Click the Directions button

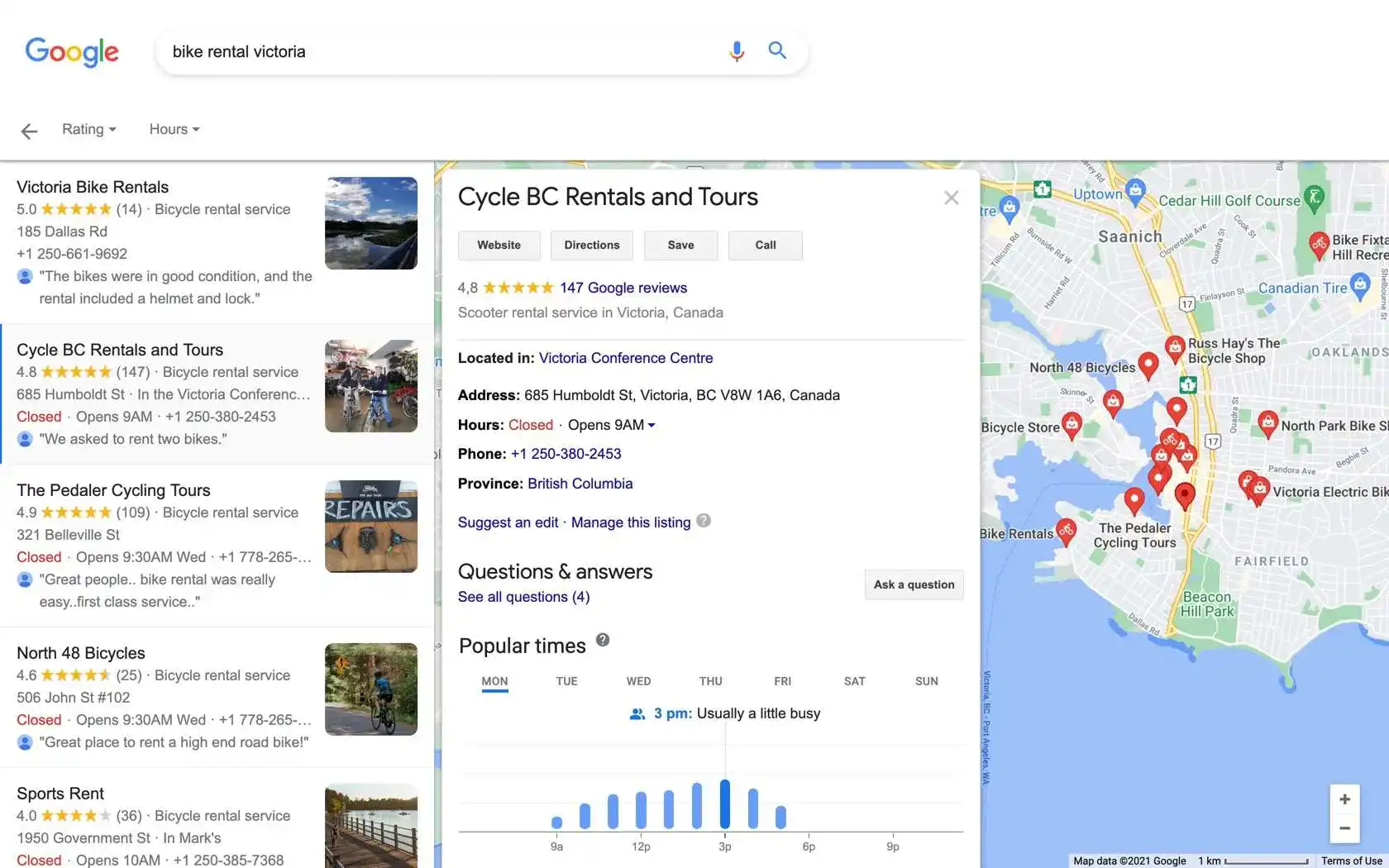coord(592,246)
